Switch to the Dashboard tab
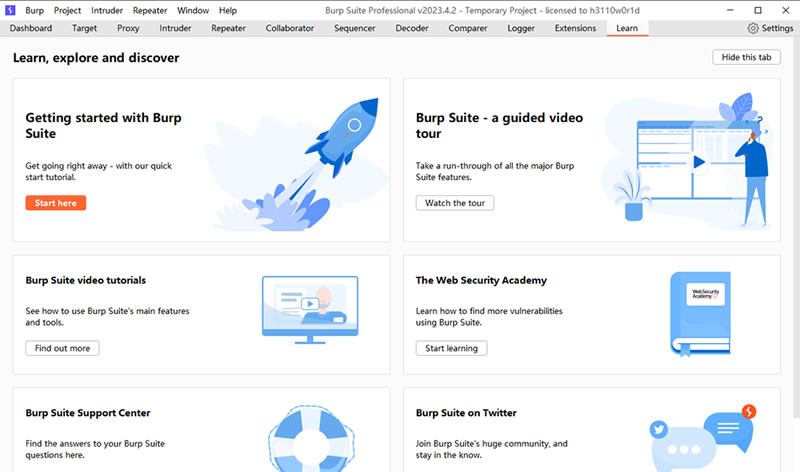The height and width of the screenshot is (472, 800). (31, 28)
